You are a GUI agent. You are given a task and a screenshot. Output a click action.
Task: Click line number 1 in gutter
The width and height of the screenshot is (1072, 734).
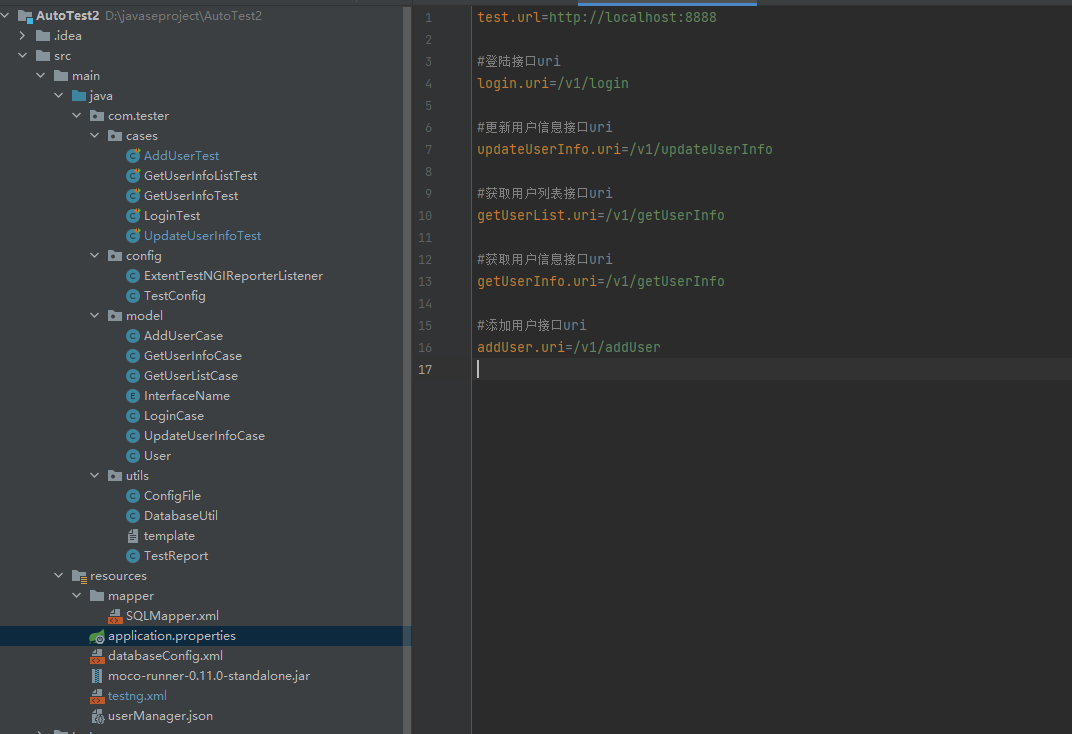point(429,18)
